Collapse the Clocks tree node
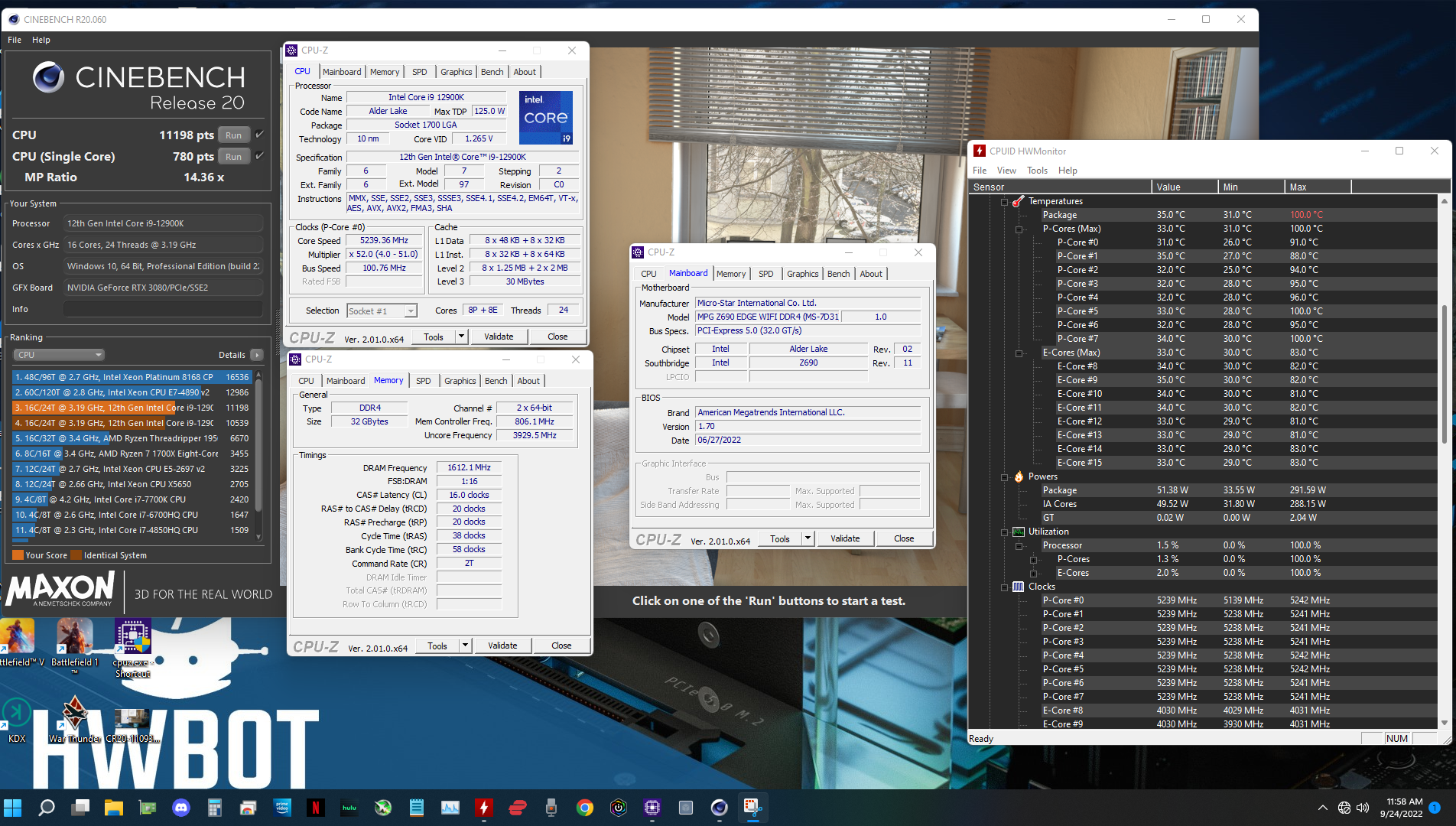The image size is (1456, 826). 1004,587
